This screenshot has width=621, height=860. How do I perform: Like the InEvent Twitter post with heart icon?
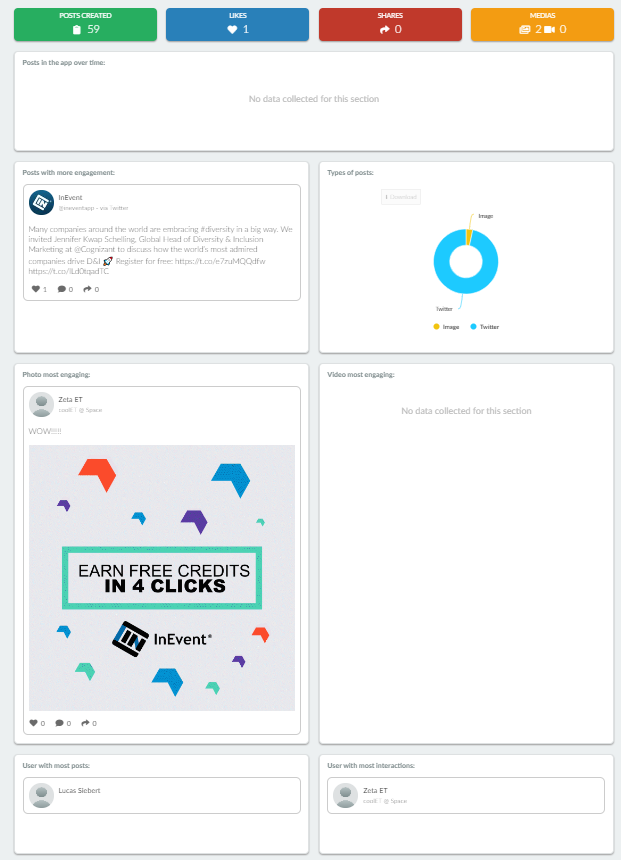pyautogui.click(x=36, y=289)
